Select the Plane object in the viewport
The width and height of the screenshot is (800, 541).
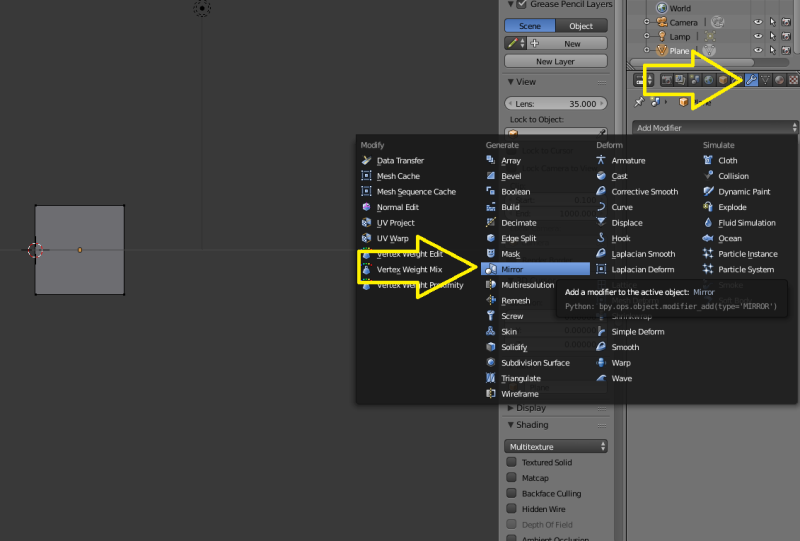coord(80,250)
